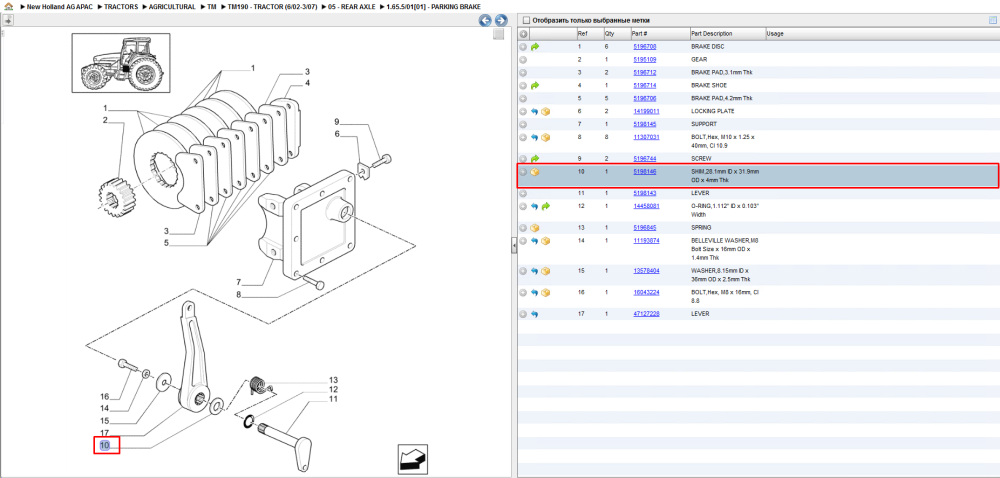
Task: Click the green arrow icon for O-RING row
Action: click(x=545, y=206)
